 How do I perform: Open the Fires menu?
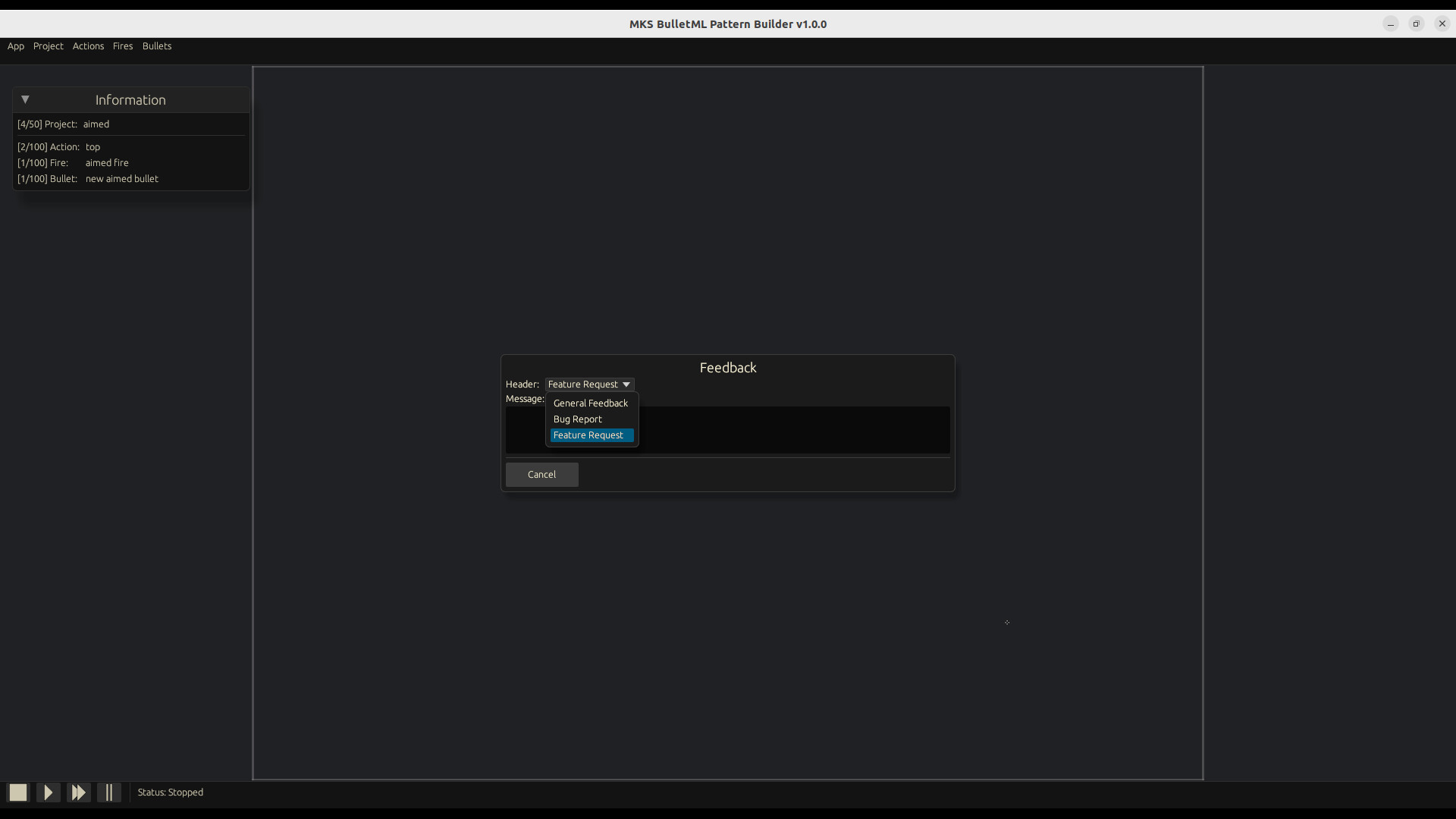click(123, 46)
